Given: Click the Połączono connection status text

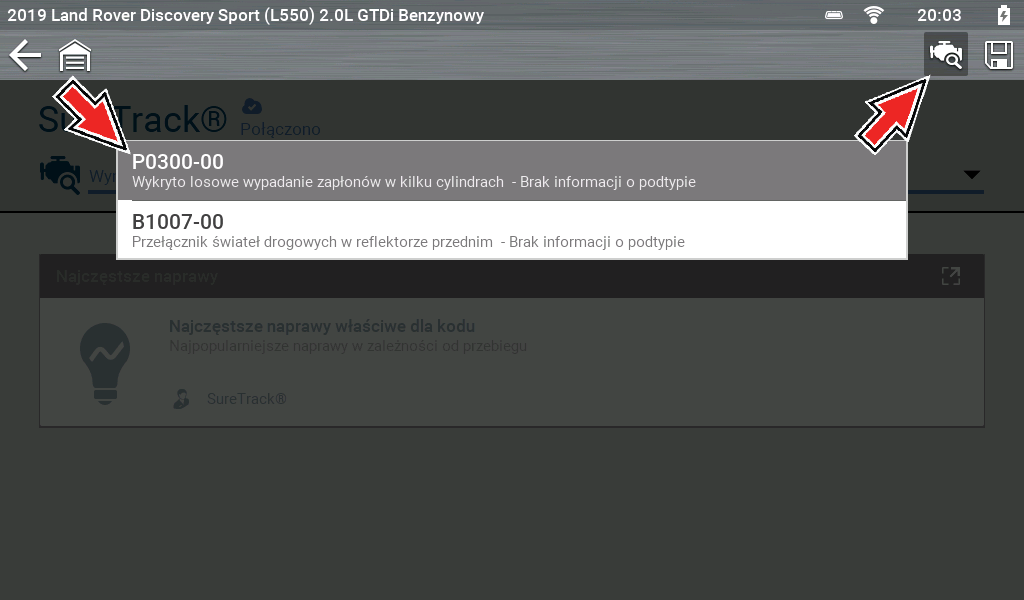Looking at the screenshot, I should [280, 129].
